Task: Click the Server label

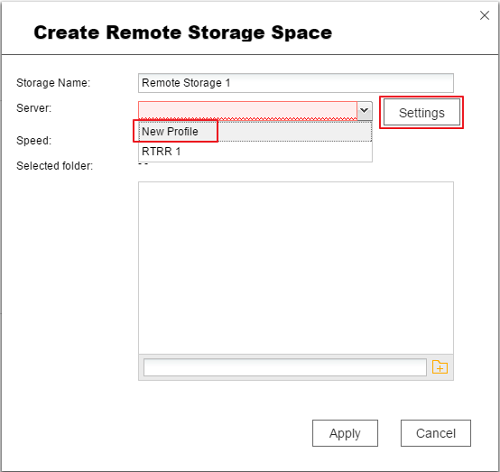Action: (x=34, y=108)
